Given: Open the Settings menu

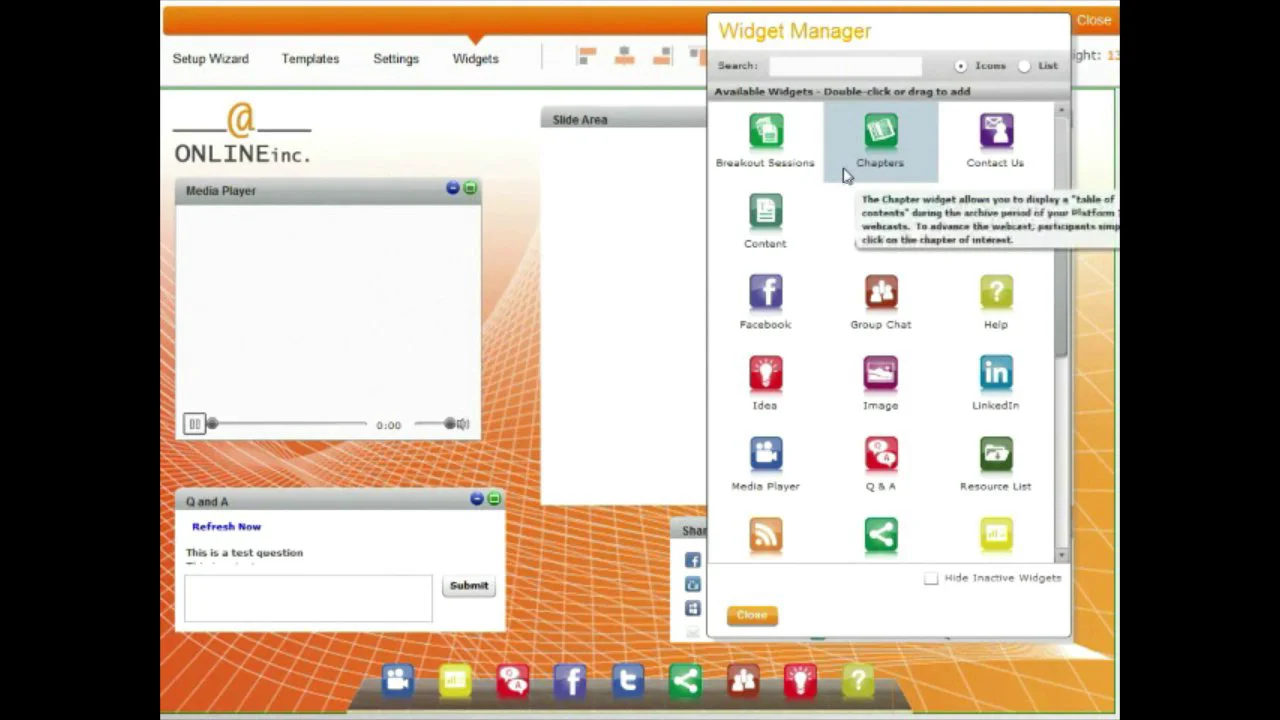Looking at the screenshot, I should point(396,59).
